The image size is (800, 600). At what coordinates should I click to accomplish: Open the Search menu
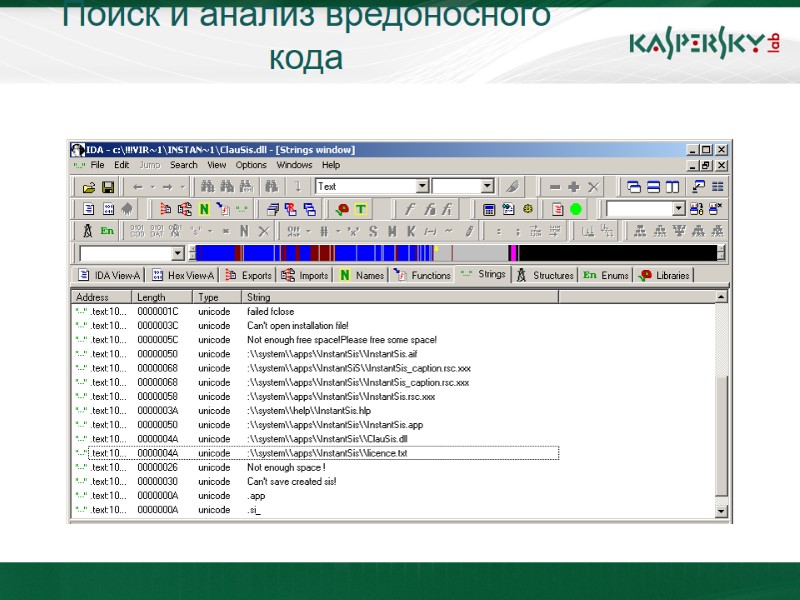184,165
